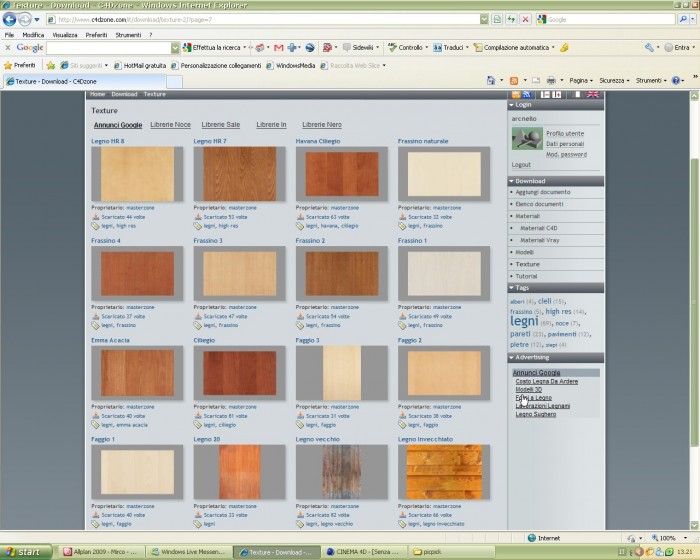
Task: Collapse the Download sidebar section
Action: pyautogui.click(x=512, y=181)
